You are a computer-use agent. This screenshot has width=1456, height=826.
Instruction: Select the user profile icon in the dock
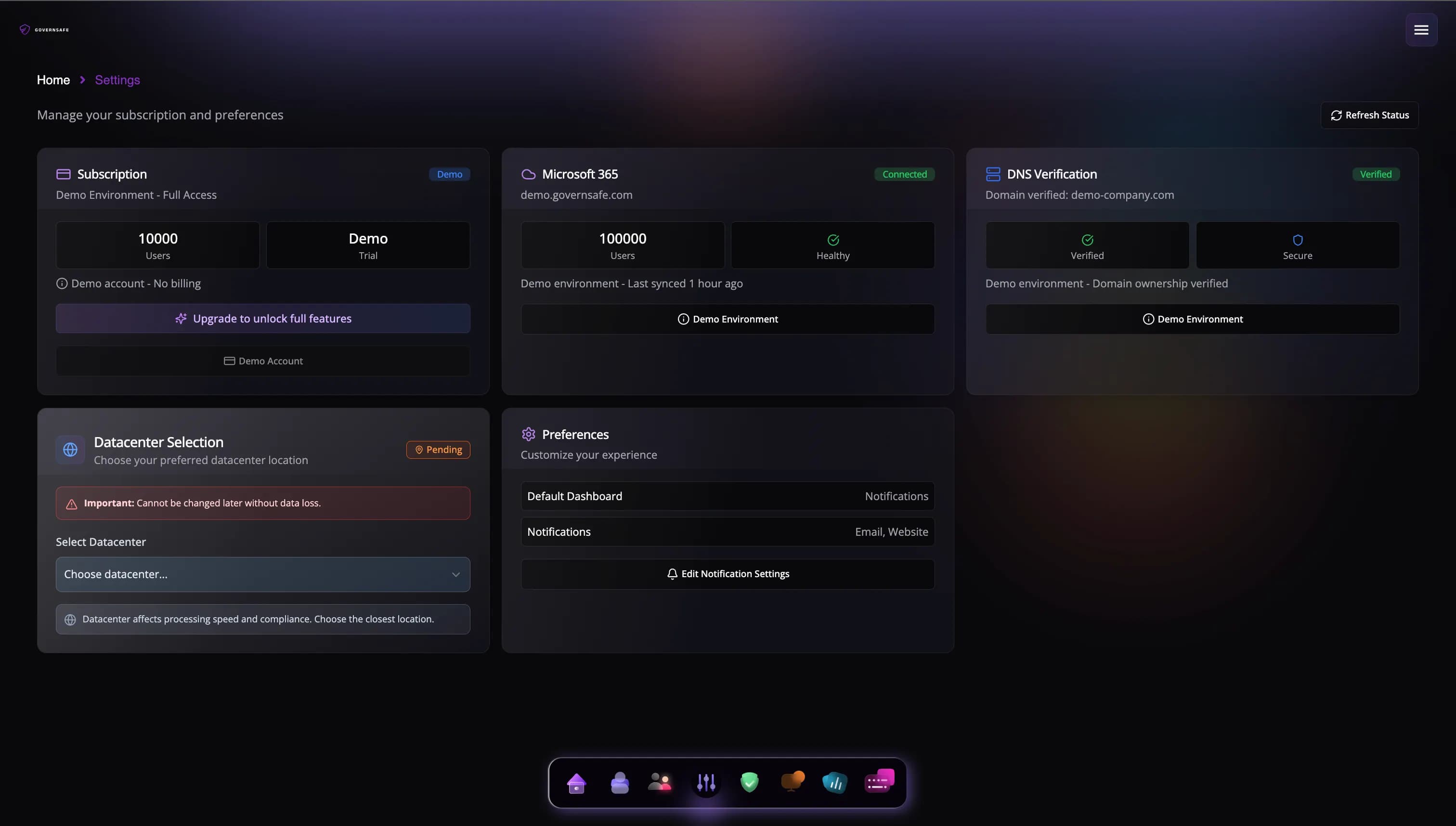(620, 783)
